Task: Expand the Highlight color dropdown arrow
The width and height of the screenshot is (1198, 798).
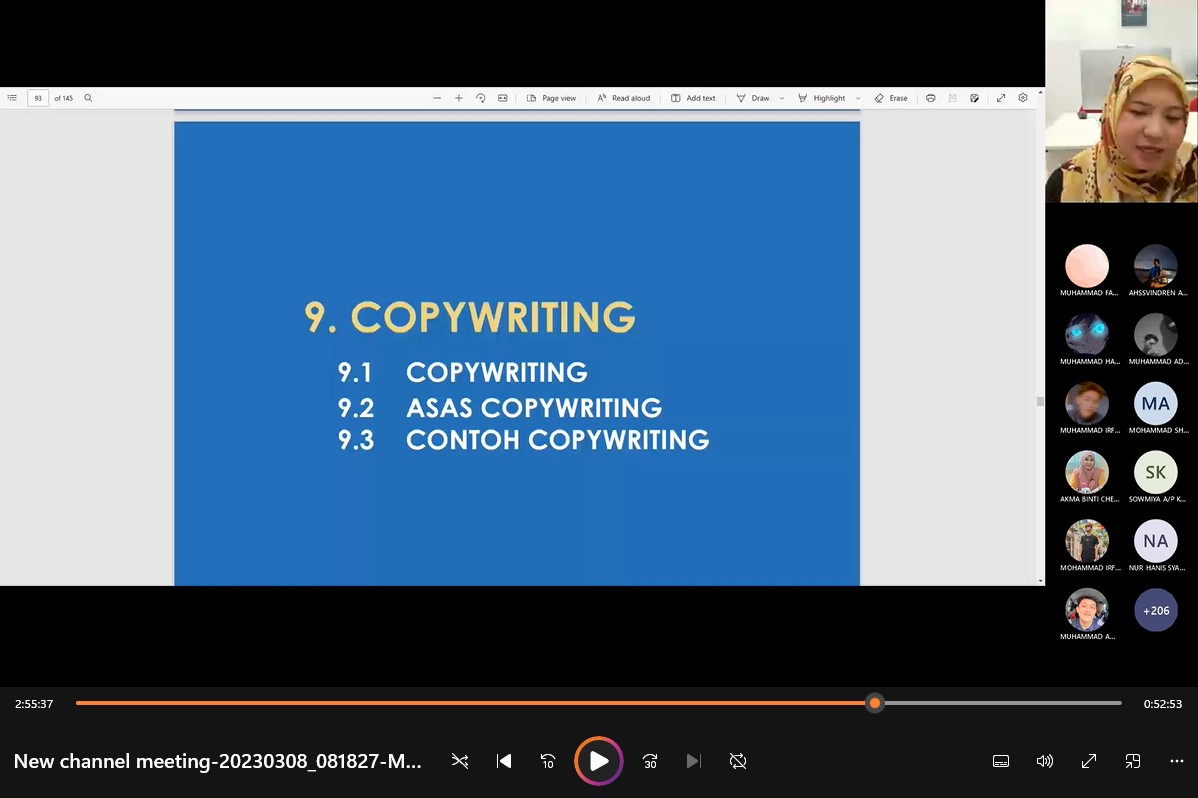Action: 858,99
